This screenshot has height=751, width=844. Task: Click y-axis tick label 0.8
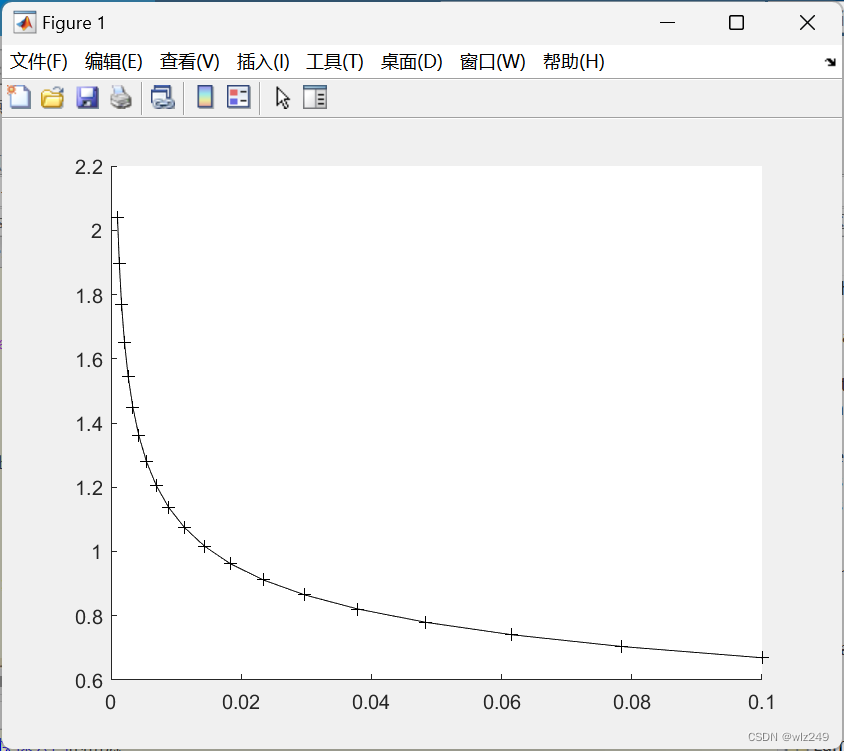[89, 617]
